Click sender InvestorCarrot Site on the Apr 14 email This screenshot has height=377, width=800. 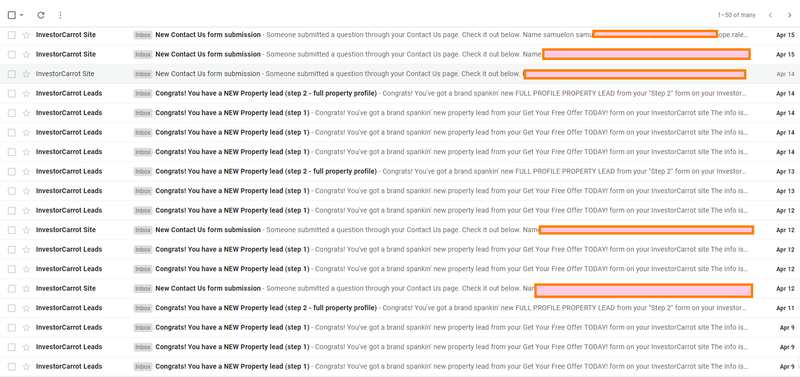[65, 74]
